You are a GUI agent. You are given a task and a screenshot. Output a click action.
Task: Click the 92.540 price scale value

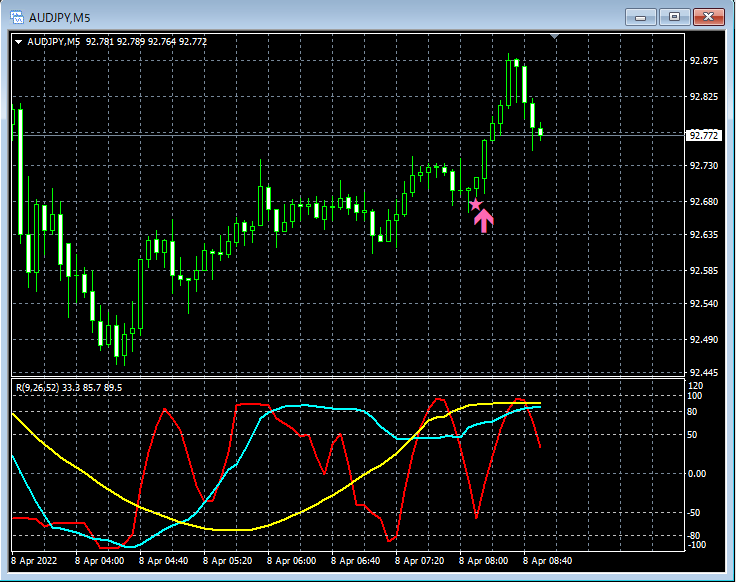click(703, 304)
